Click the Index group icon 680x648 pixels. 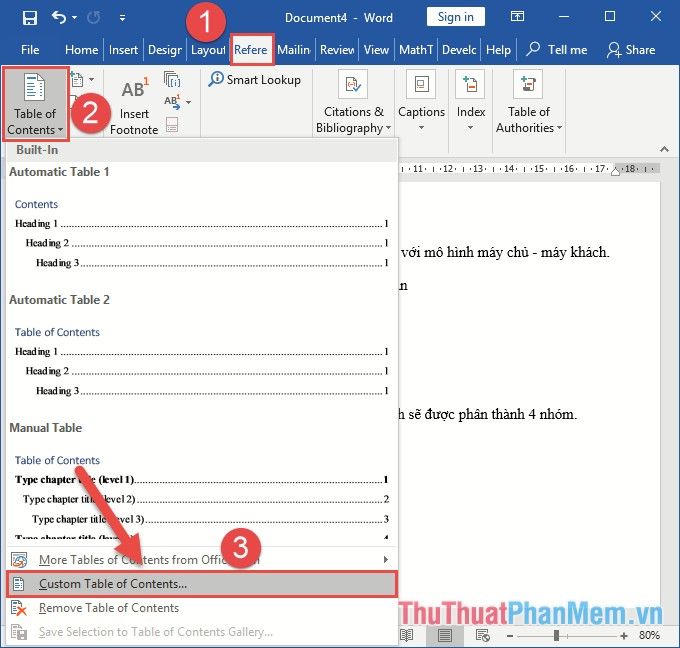click(470, 86)
